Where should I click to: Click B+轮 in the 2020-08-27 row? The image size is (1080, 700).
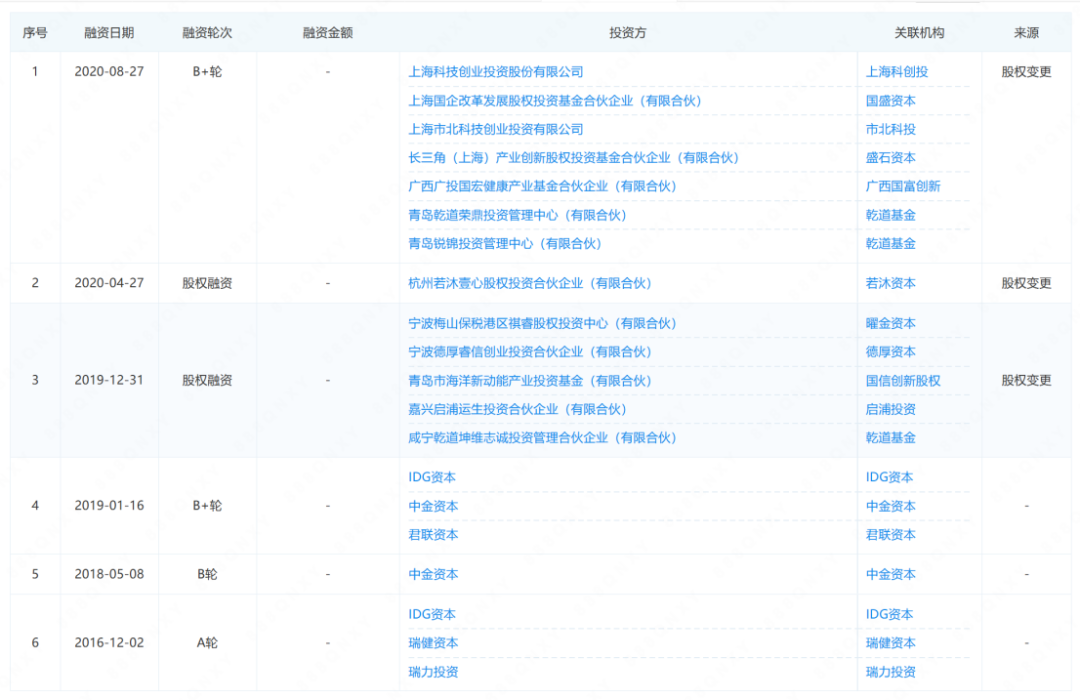point(207,72)
